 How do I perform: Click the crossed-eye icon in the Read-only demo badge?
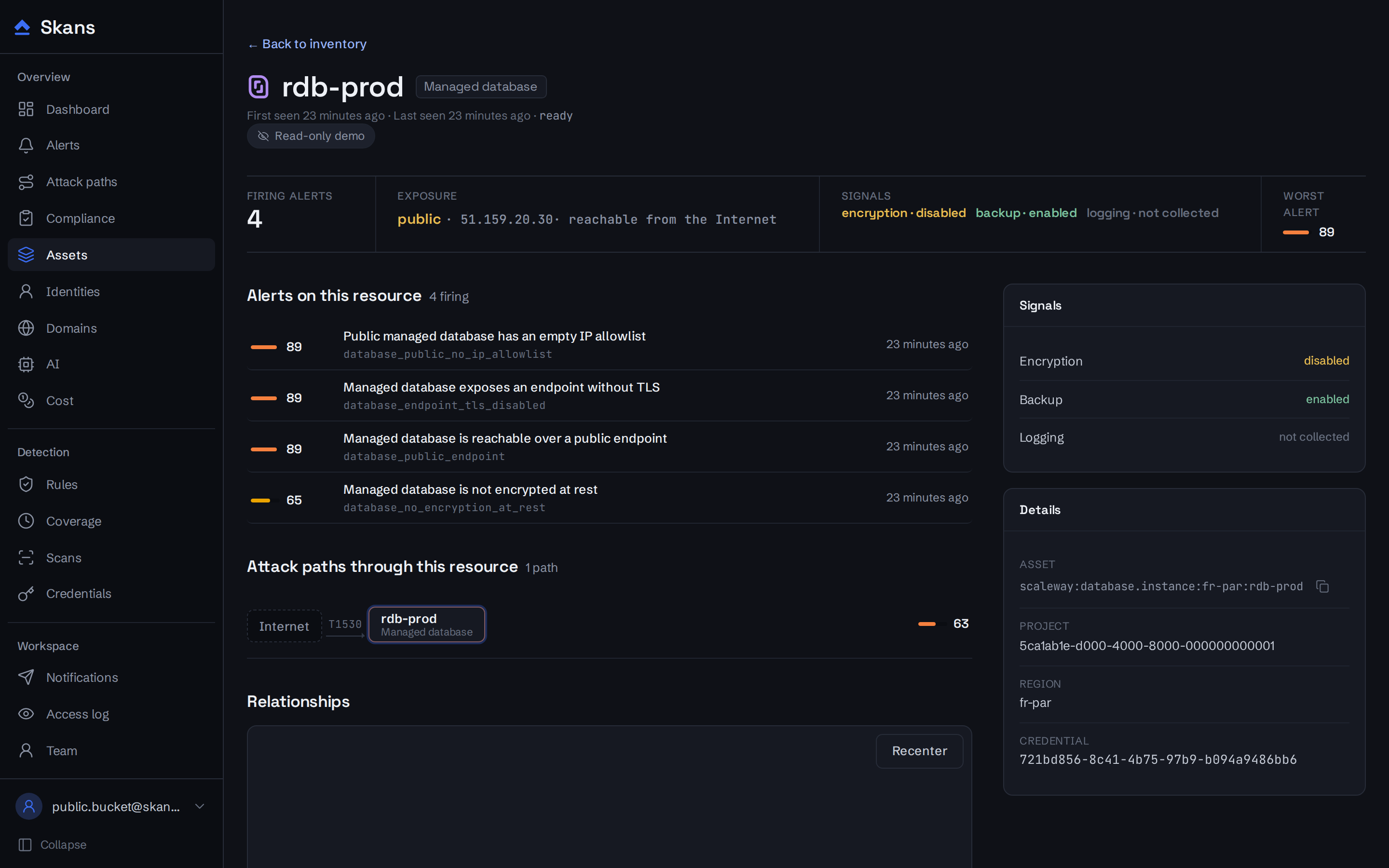[x=263, y=136]
